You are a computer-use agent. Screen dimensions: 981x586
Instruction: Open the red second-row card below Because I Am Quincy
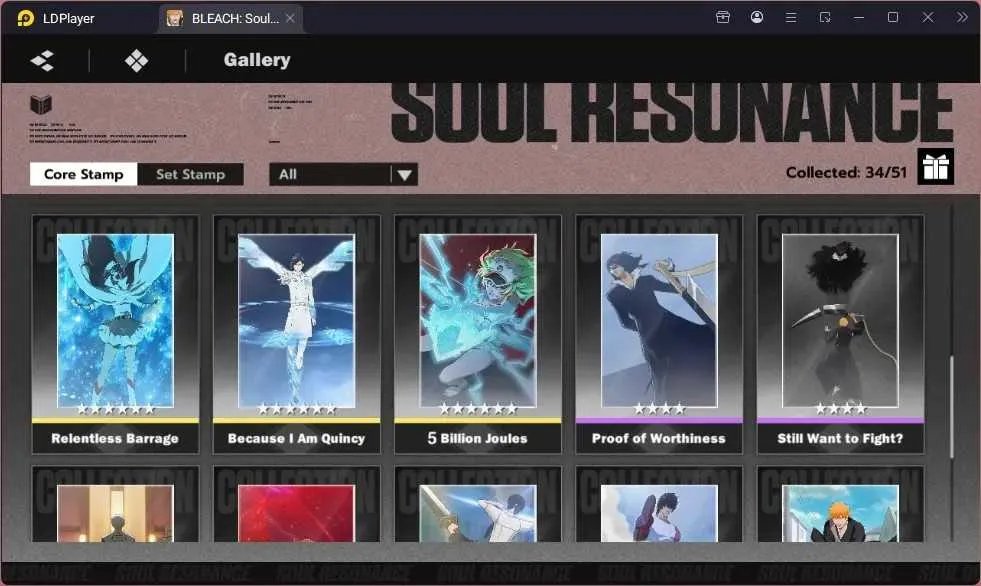(x=297, y=504)
